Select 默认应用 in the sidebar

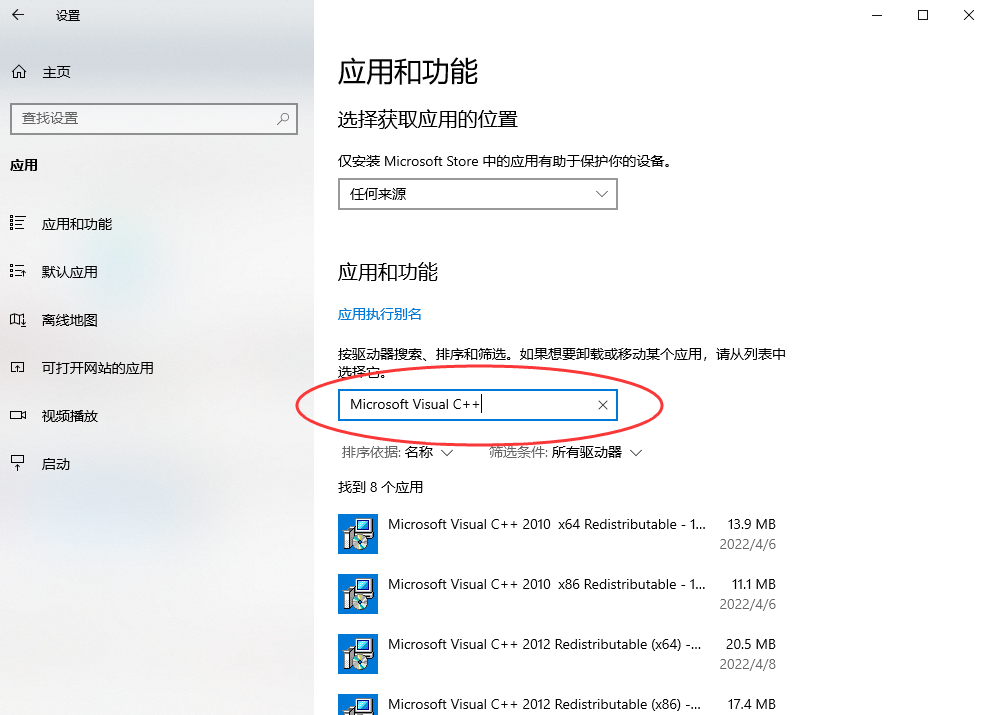tap(70, 272)
